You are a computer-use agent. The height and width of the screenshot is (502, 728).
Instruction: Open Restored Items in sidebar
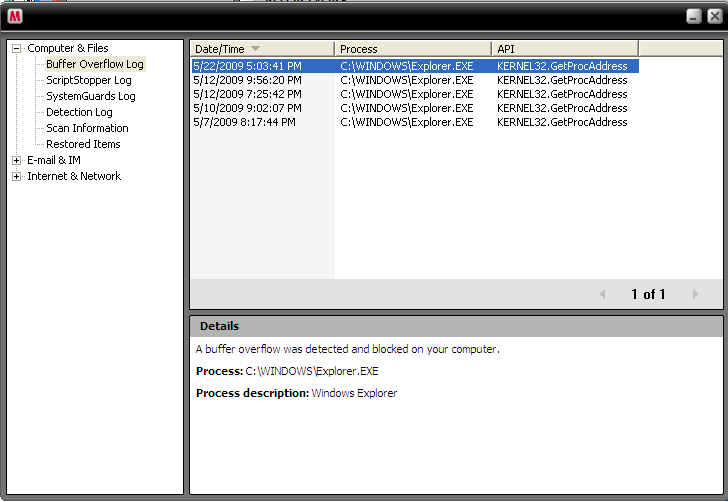point(83,144)
